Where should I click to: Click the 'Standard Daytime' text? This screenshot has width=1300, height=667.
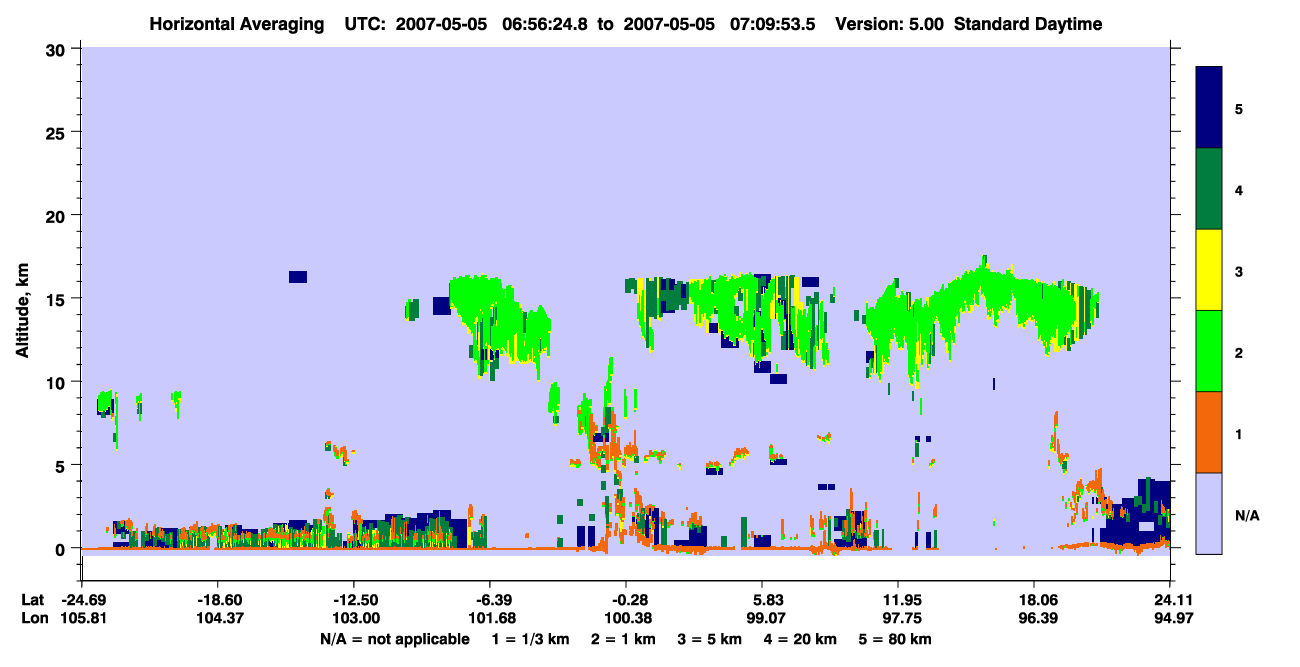(1028, 24)
